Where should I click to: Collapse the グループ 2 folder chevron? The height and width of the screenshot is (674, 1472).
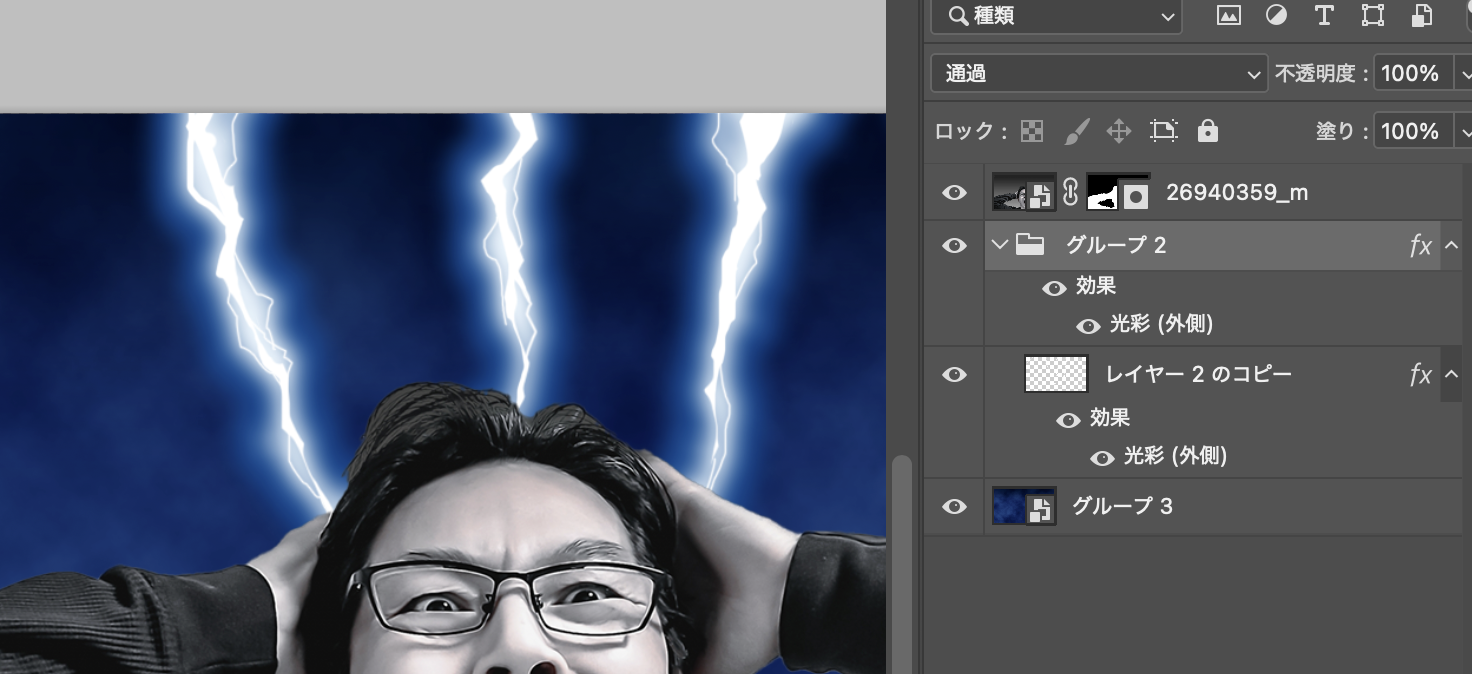pyautogui.click(x=999, y=245)
